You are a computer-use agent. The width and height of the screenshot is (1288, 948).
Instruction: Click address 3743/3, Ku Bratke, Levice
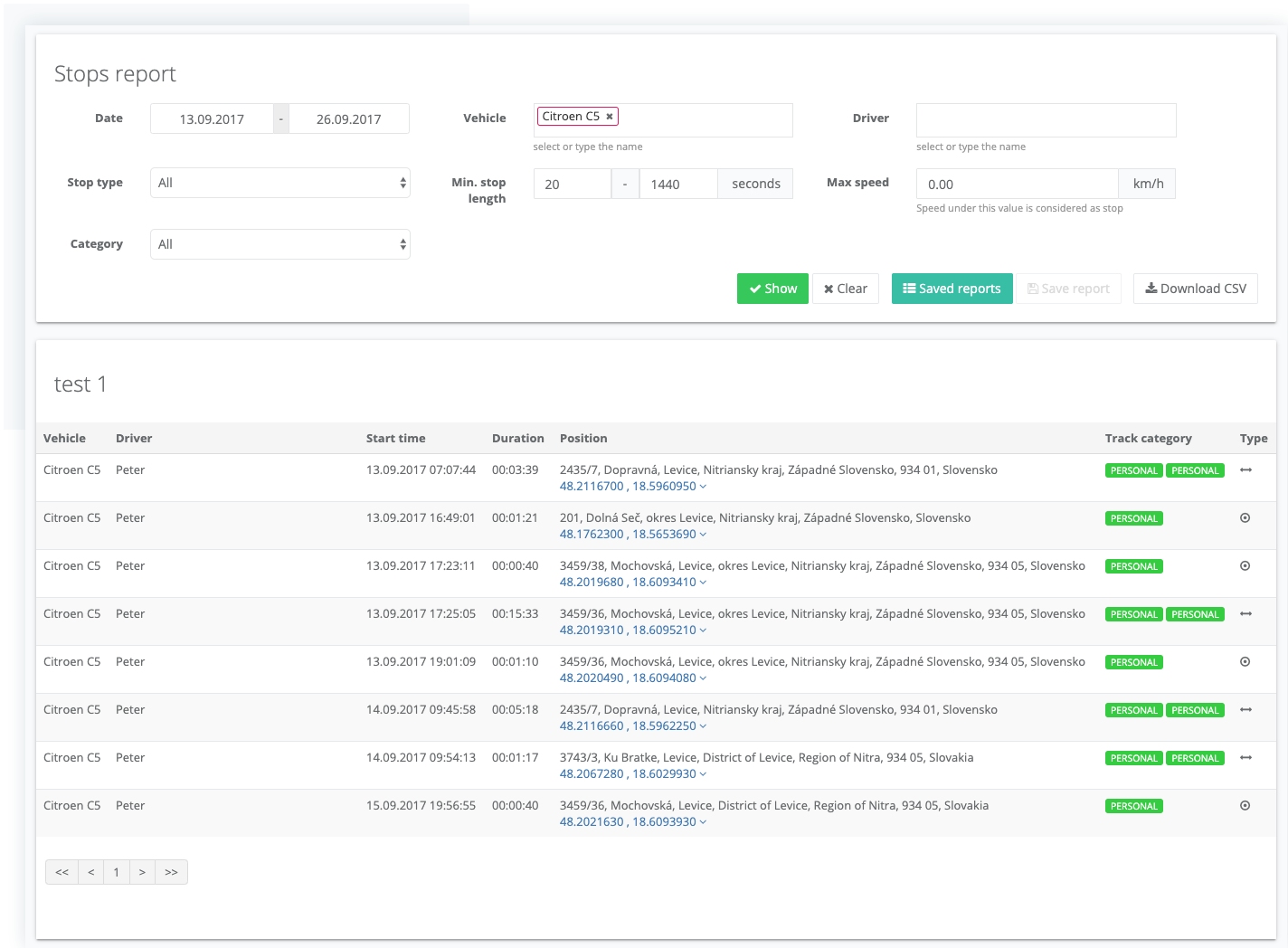tap(767, 758)
